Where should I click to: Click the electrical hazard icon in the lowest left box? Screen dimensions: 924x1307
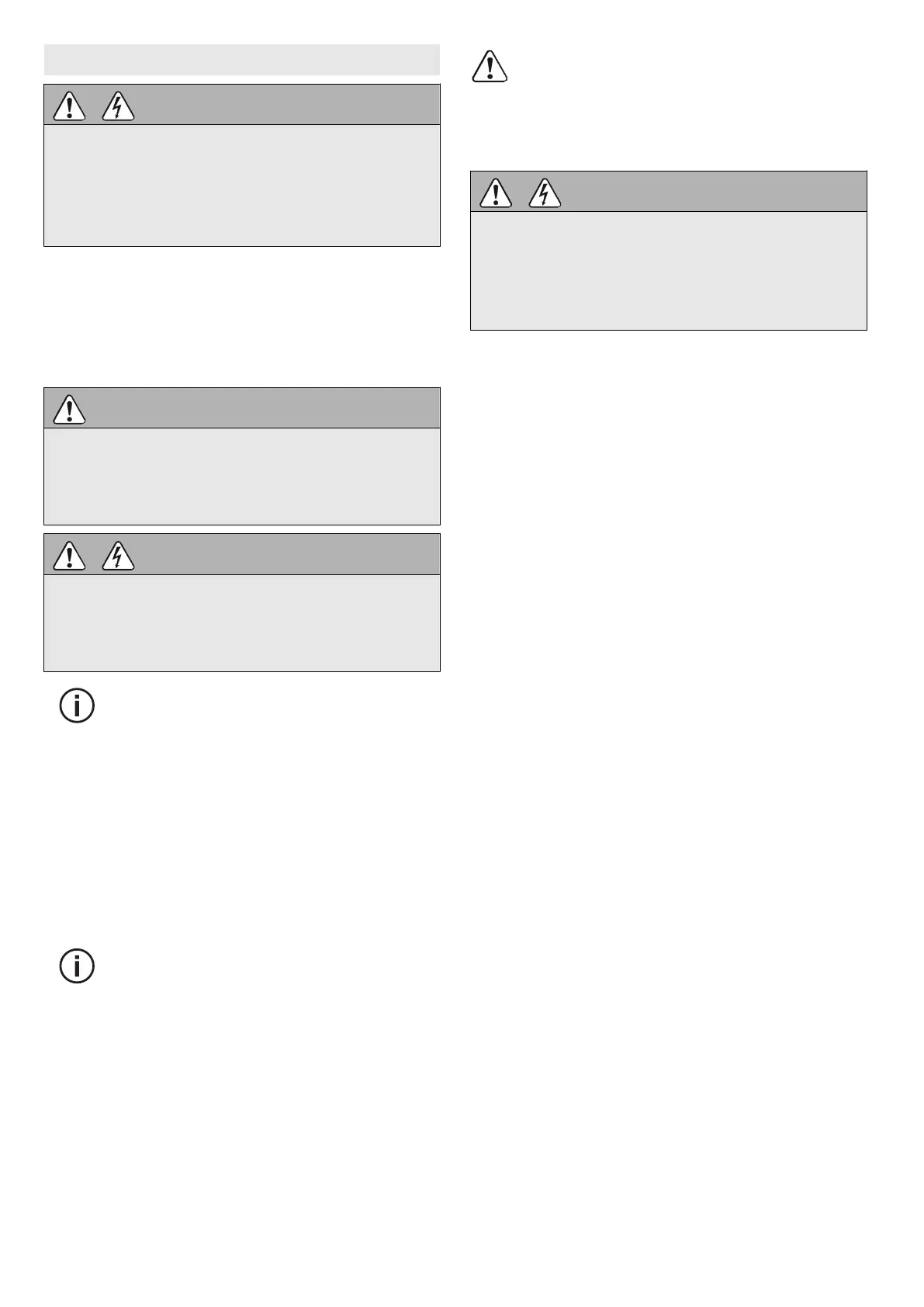point(118,556)
